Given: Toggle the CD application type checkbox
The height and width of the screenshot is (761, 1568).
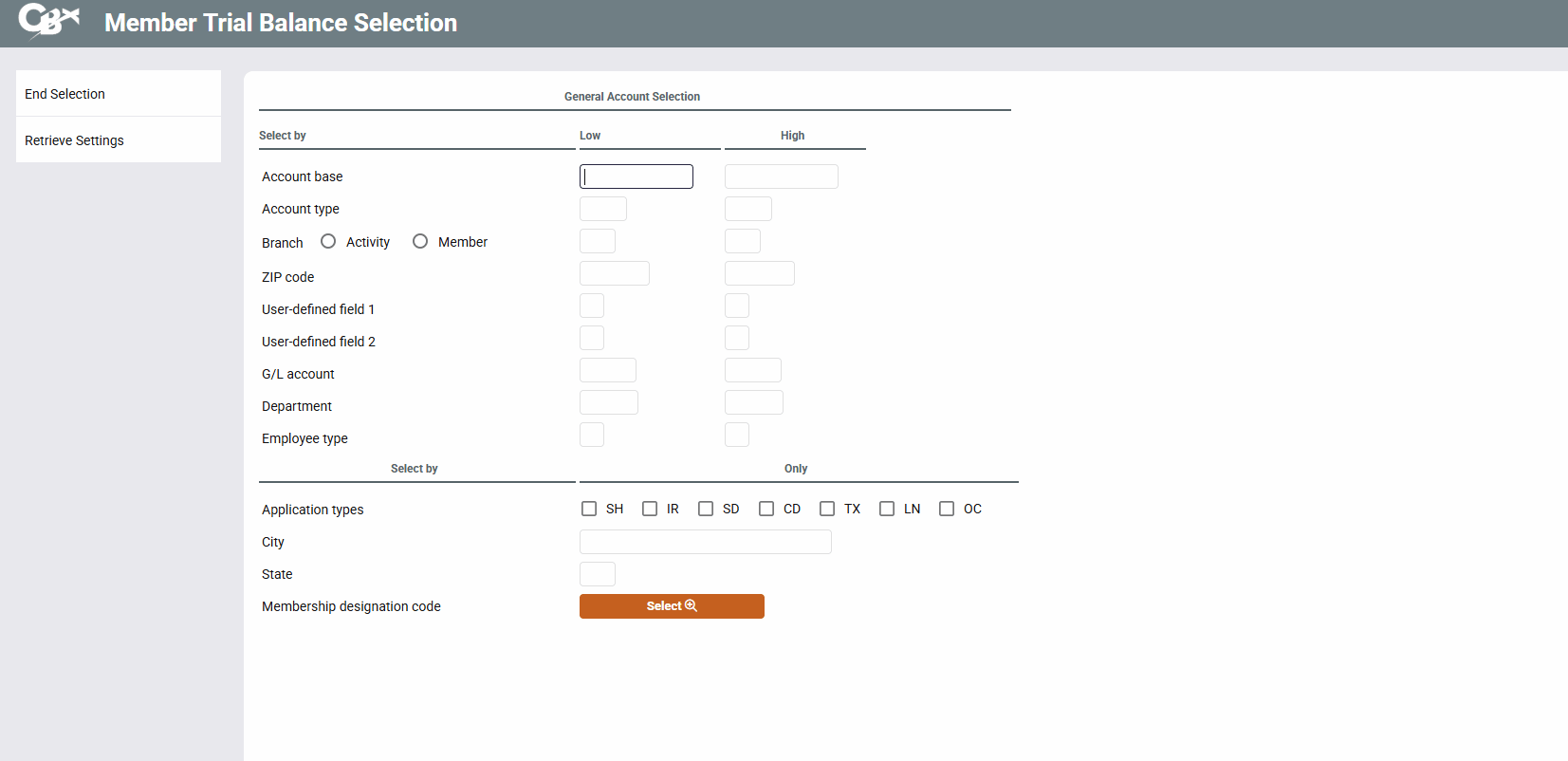Looking at the screenshot, I should pyautogui.click(x=766, y=509).
